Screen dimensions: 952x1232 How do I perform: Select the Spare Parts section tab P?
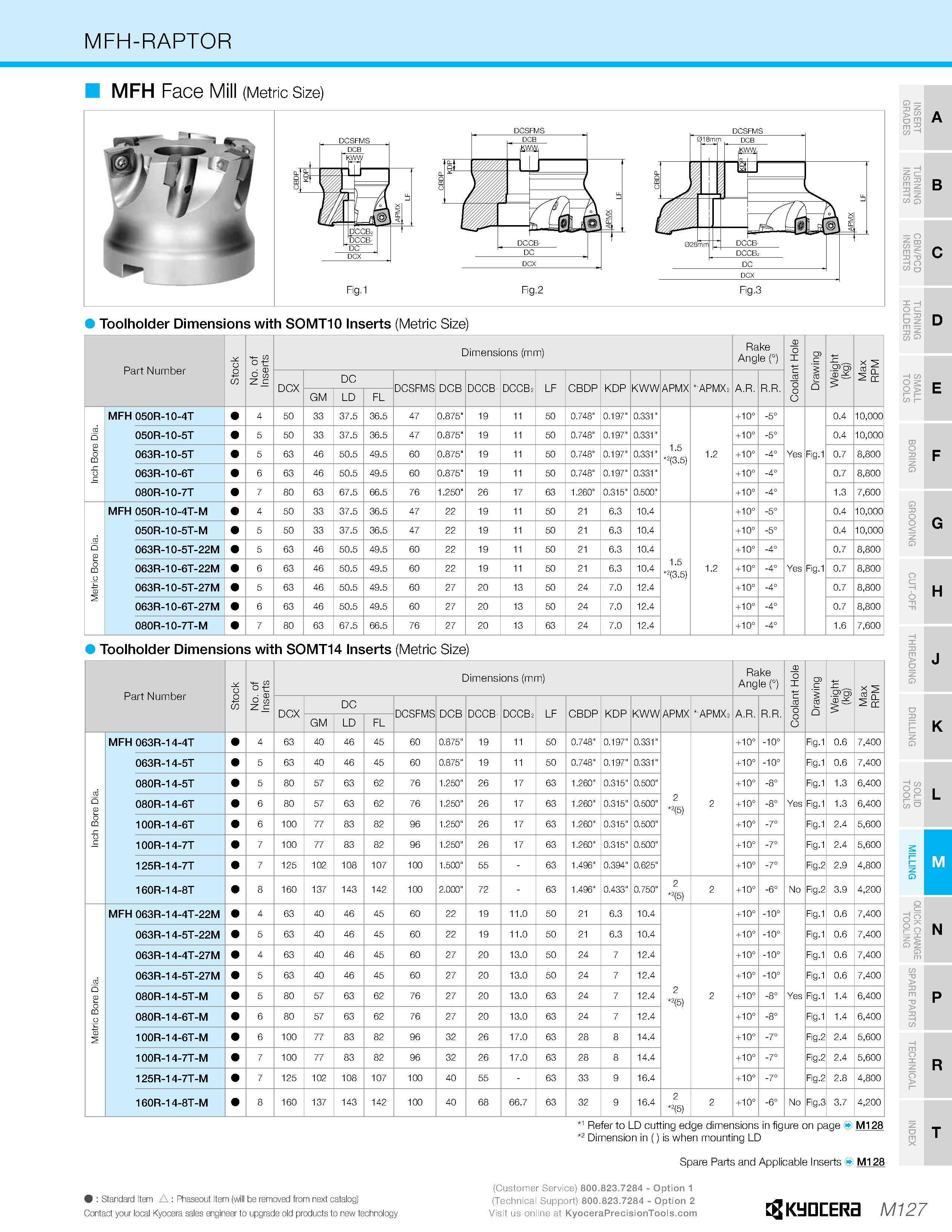point(925,997)
